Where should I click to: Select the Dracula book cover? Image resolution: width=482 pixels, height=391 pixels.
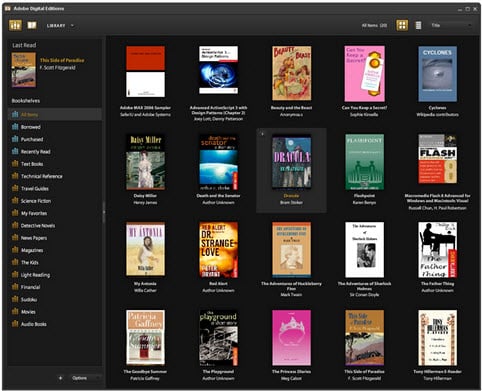pyautogui.click(x=291, y=162)
